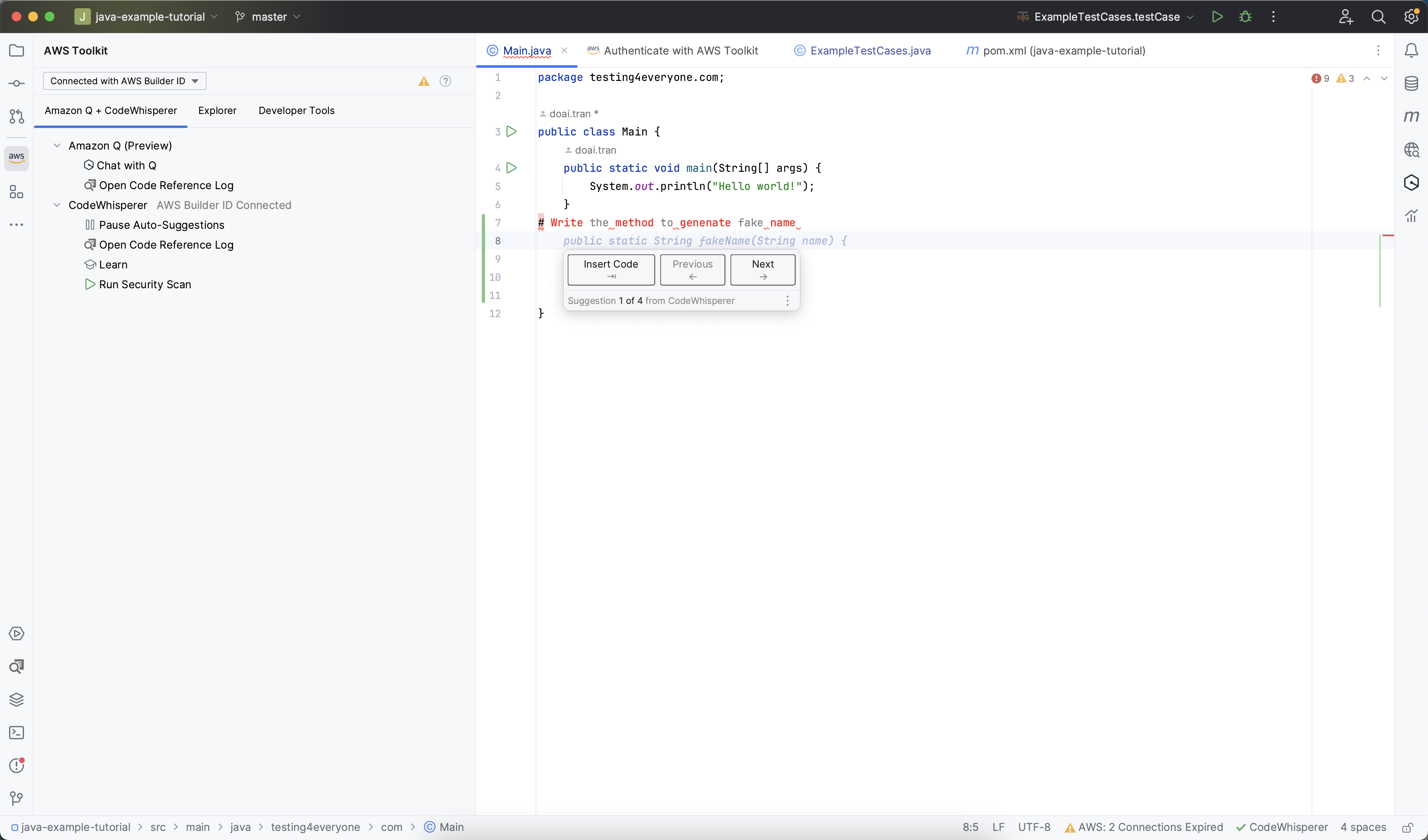The image size is (1428, 840).
Task: Open the Build layers tool icon
Action: (x=17, y=700)
